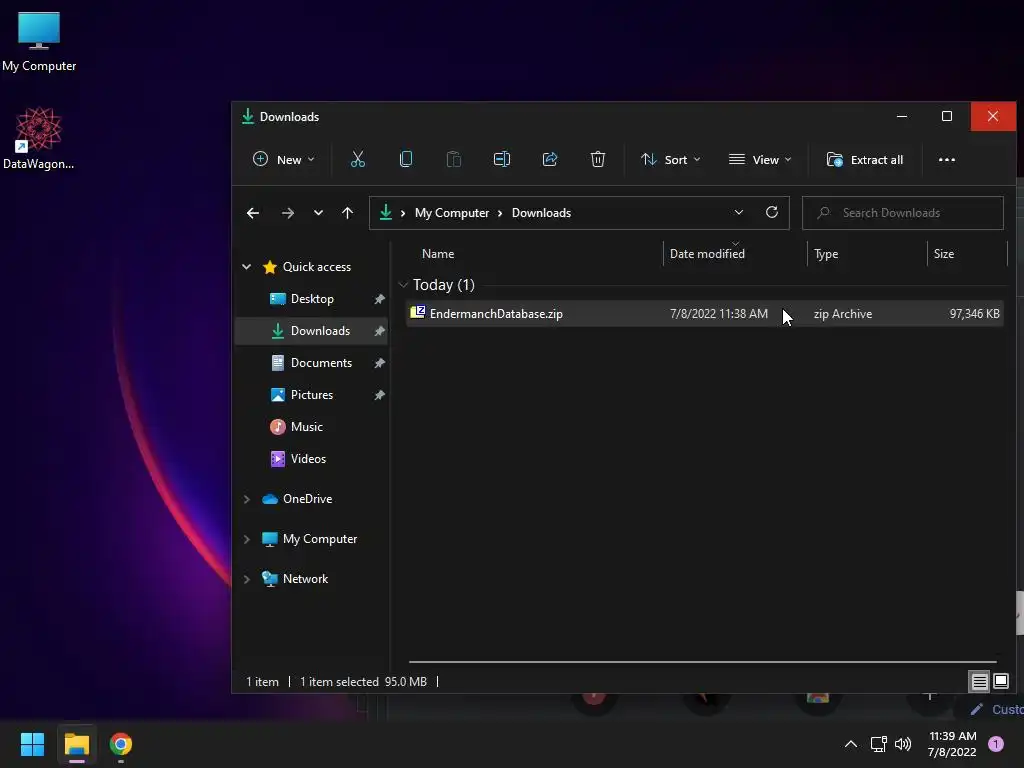The image size is (1024, 768).
Task: Click File Explorer taskbar icon
Action: (x=76, y=744)
